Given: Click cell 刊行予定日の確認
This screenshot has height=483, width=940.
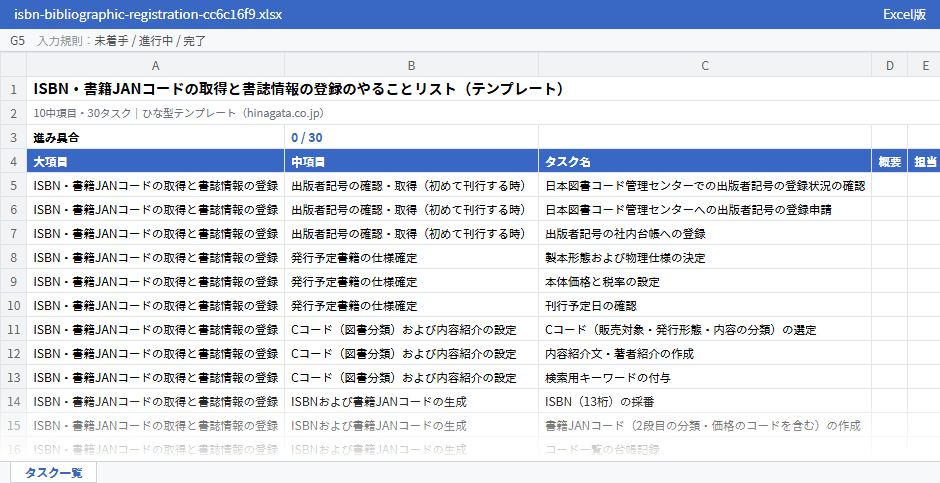Looking at the screenshot, I should tap(705, 305).
